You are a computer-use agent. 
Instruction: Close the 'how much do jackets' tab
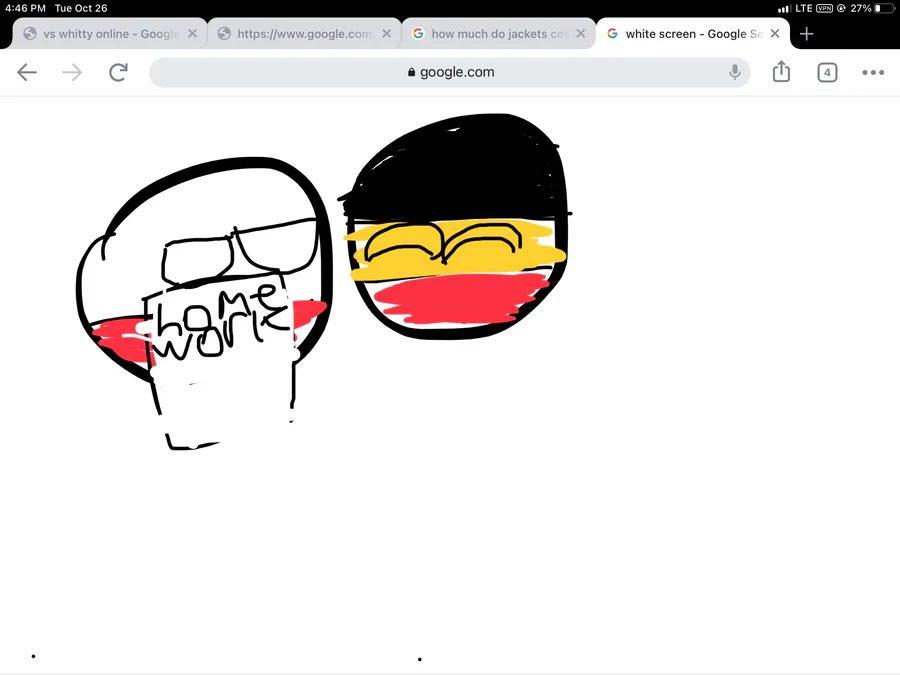point(581,34)
